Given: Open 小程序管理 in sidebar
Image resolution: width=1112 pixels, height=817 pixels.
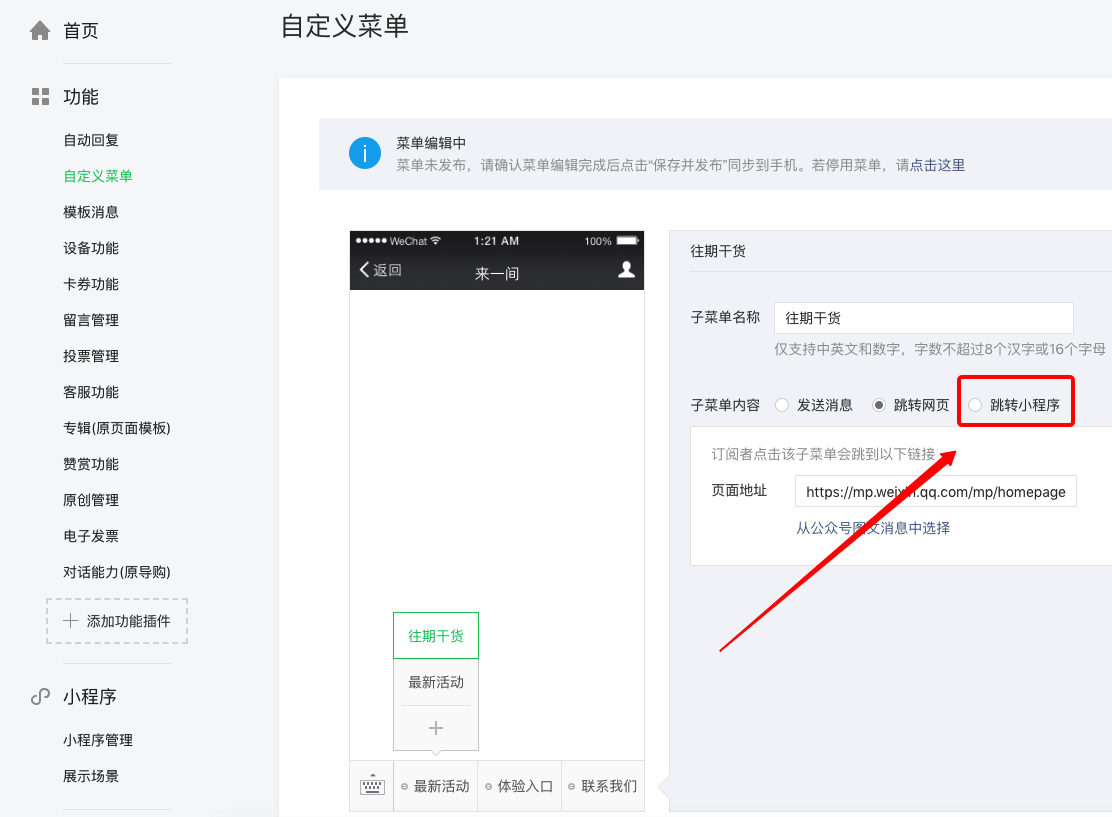Looking at the screenshot, I should tap(98, 740).
